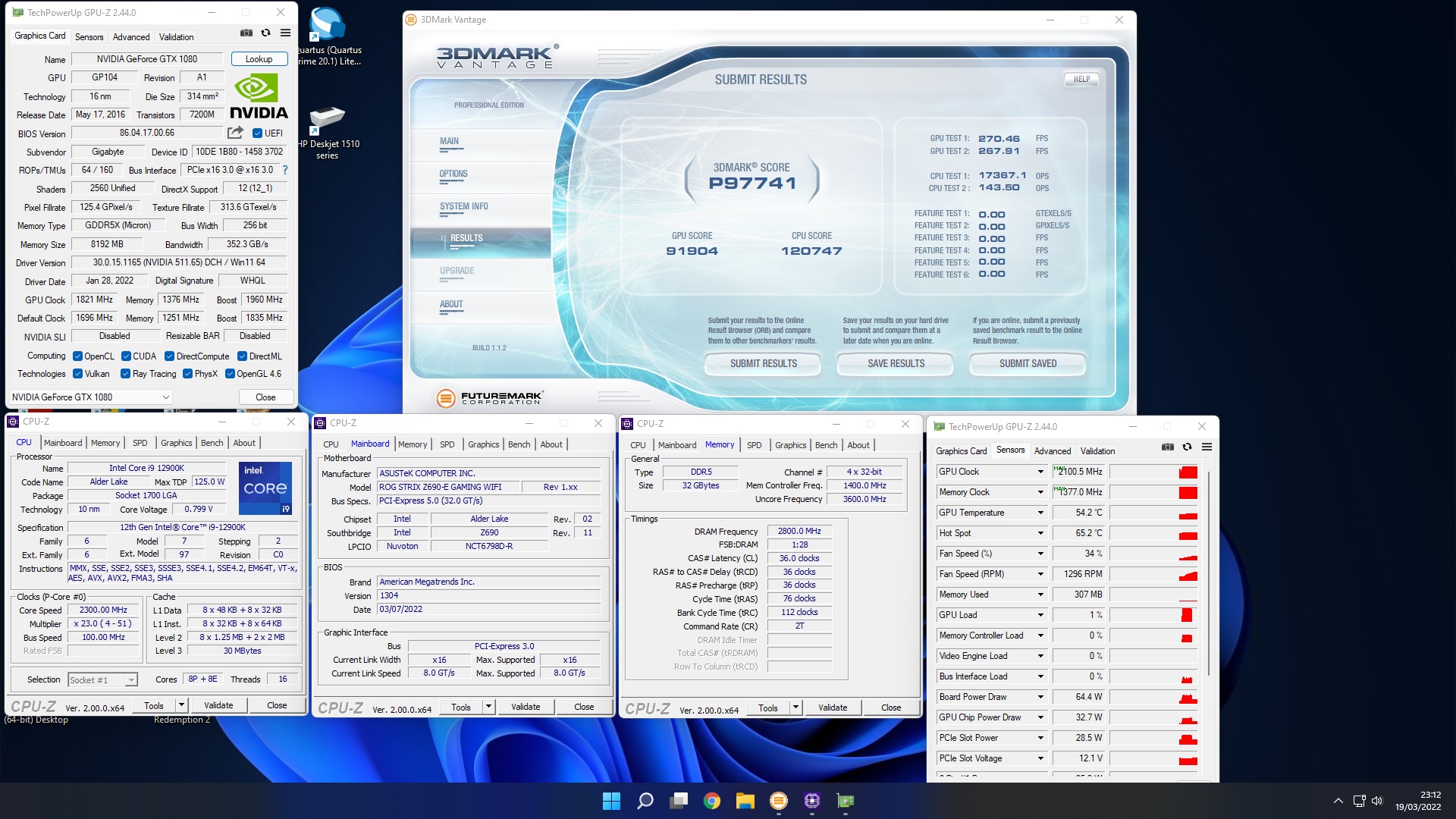Open the Fan Speed (RPM) sensor dropdown

pyautogui.click(x=1040, y=574)
